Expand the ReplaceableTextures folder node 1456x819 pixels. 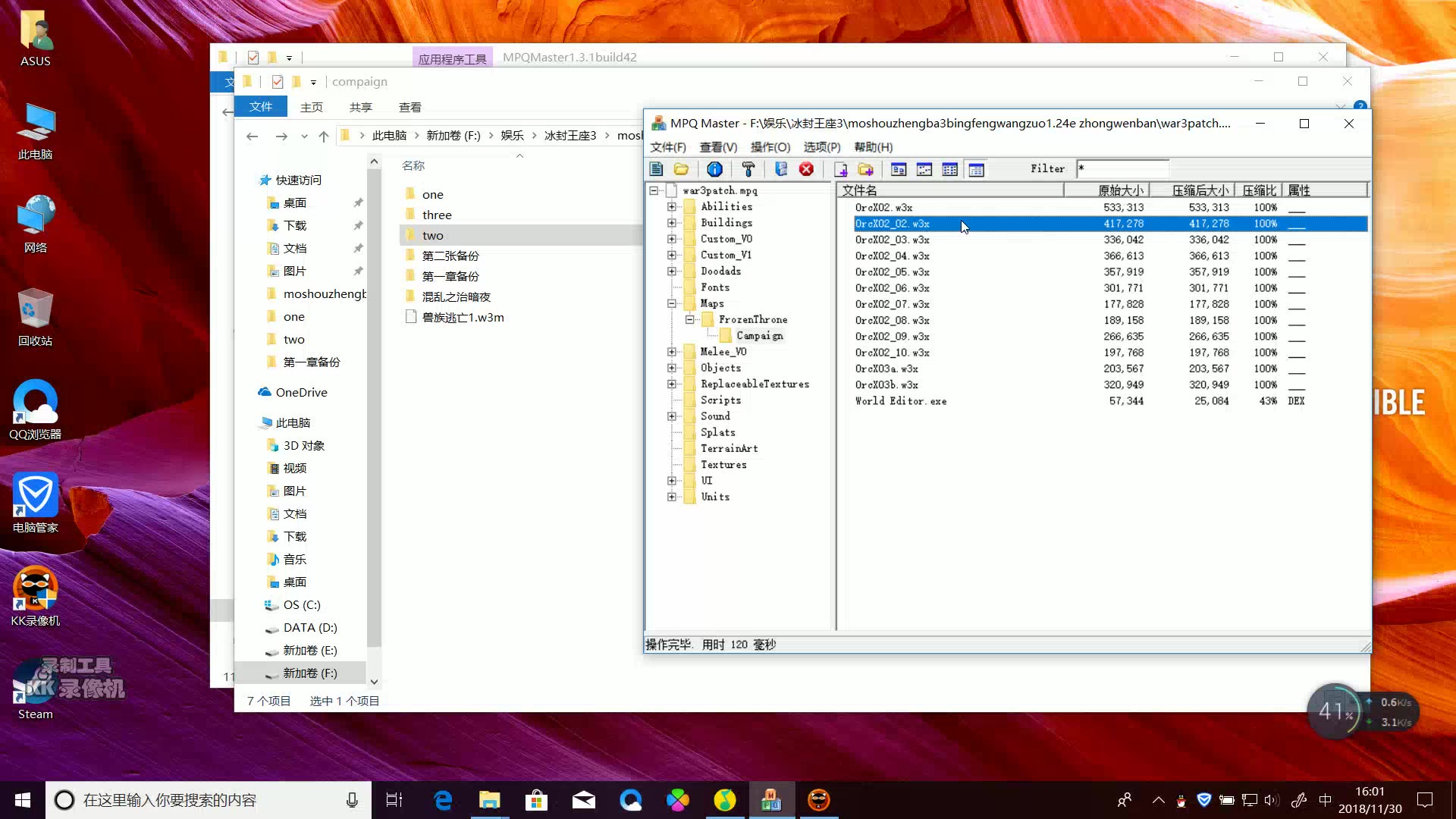pyautogui.click(x=672, y=384)
